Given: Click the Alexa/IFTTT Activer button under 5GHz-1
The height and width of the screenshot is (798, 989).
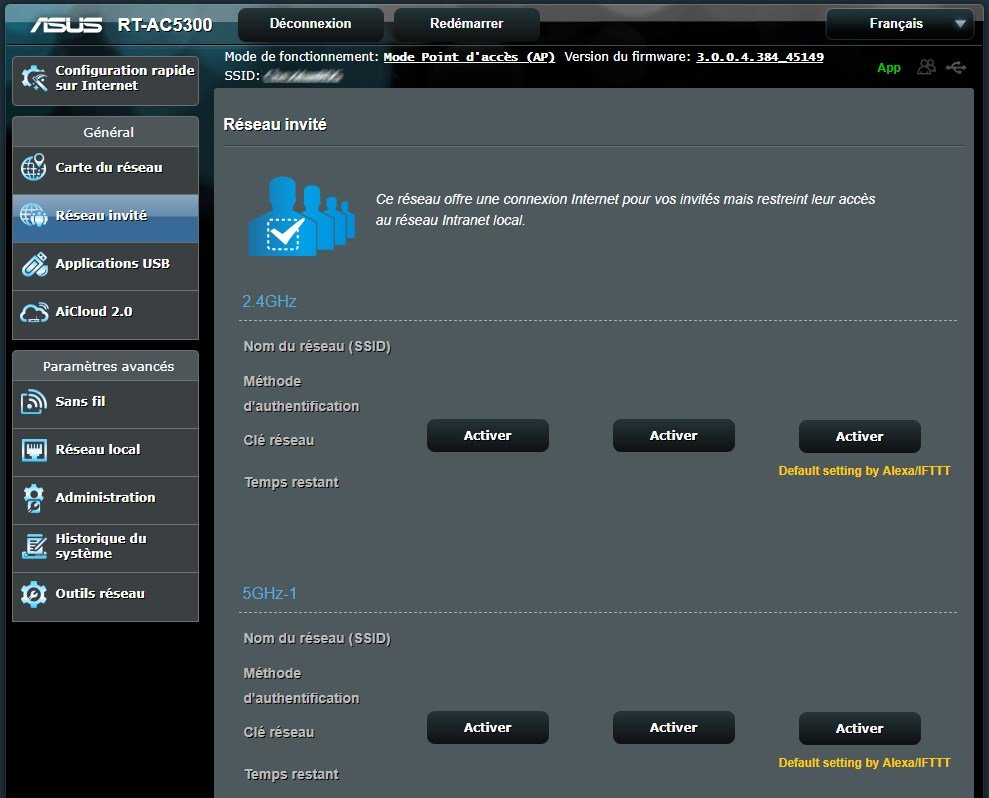Looking at the screenshot, I should click(859, 728).
